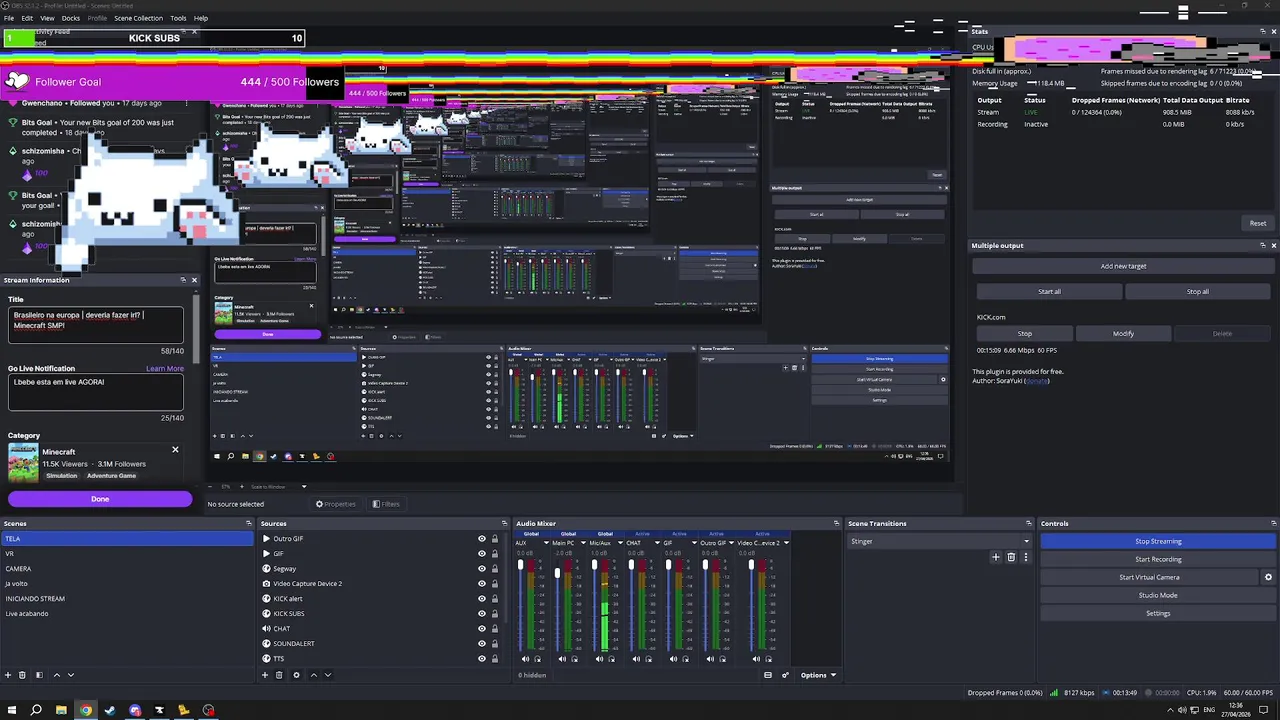Viewport: 1280px width, 720px height.
Task: Hide the Video Capture Device 2 source
Action: pos(481,584)
